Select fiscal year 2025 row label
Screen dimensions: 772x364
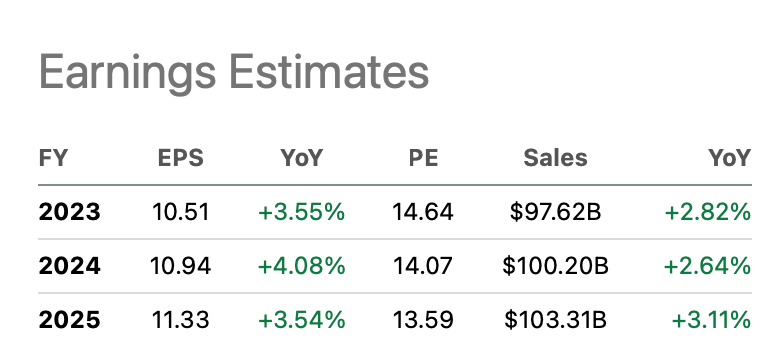(x=69, y=320)
